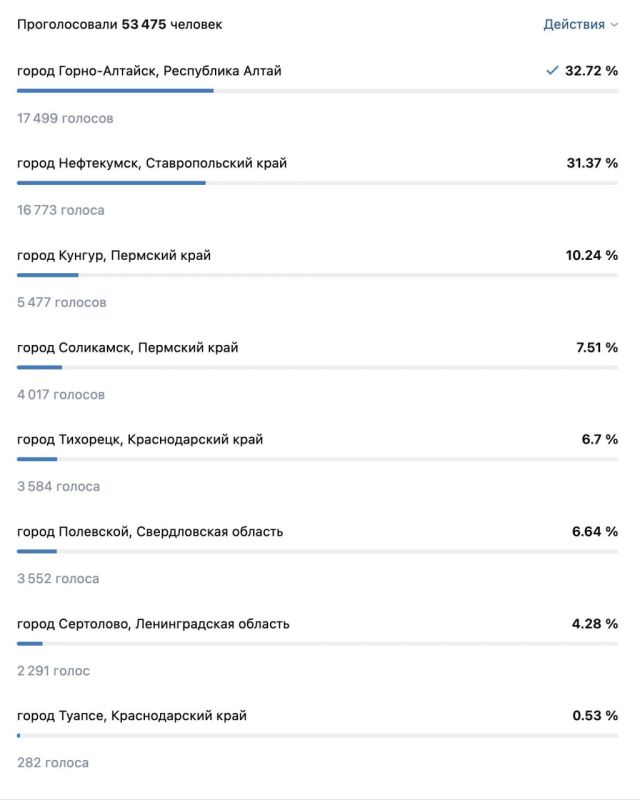Viewport: 640px width, 800px height.
Task: Open voter list under 16 773 голоса
Action: point(61,210)
